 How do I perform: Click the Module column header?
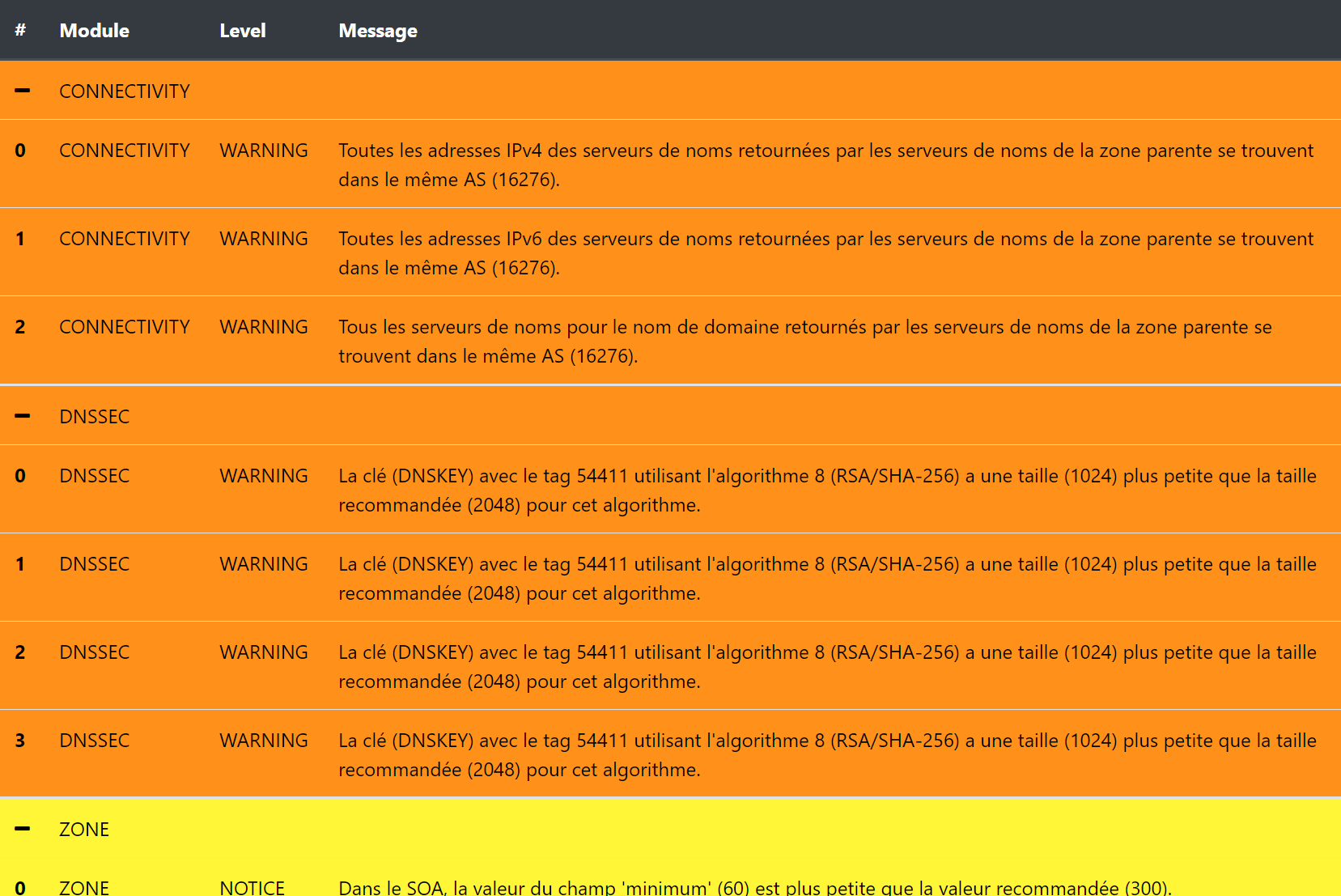[95, 31]
